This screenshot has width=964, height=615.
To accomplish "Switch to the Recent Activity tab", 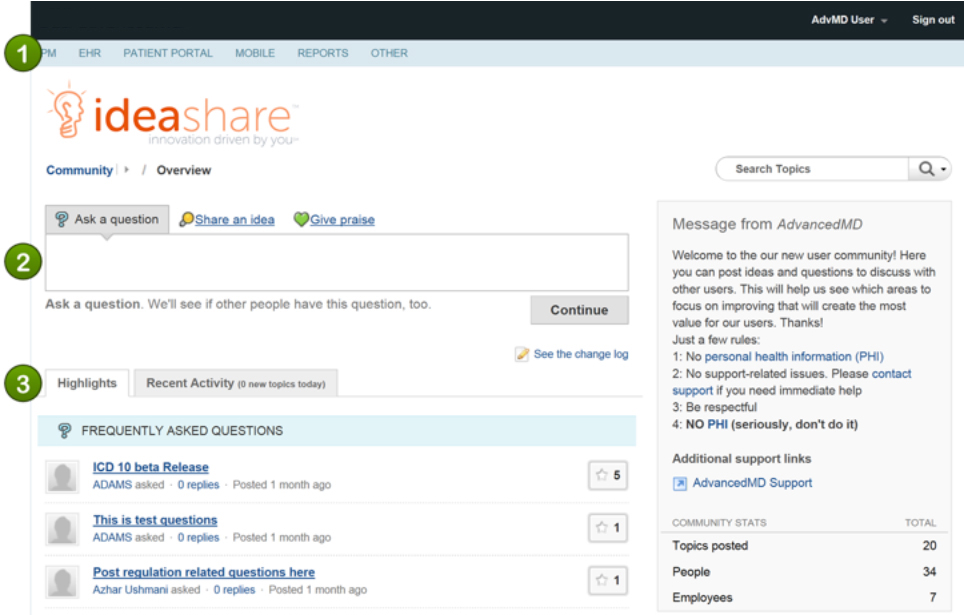I will pos(235,383).
